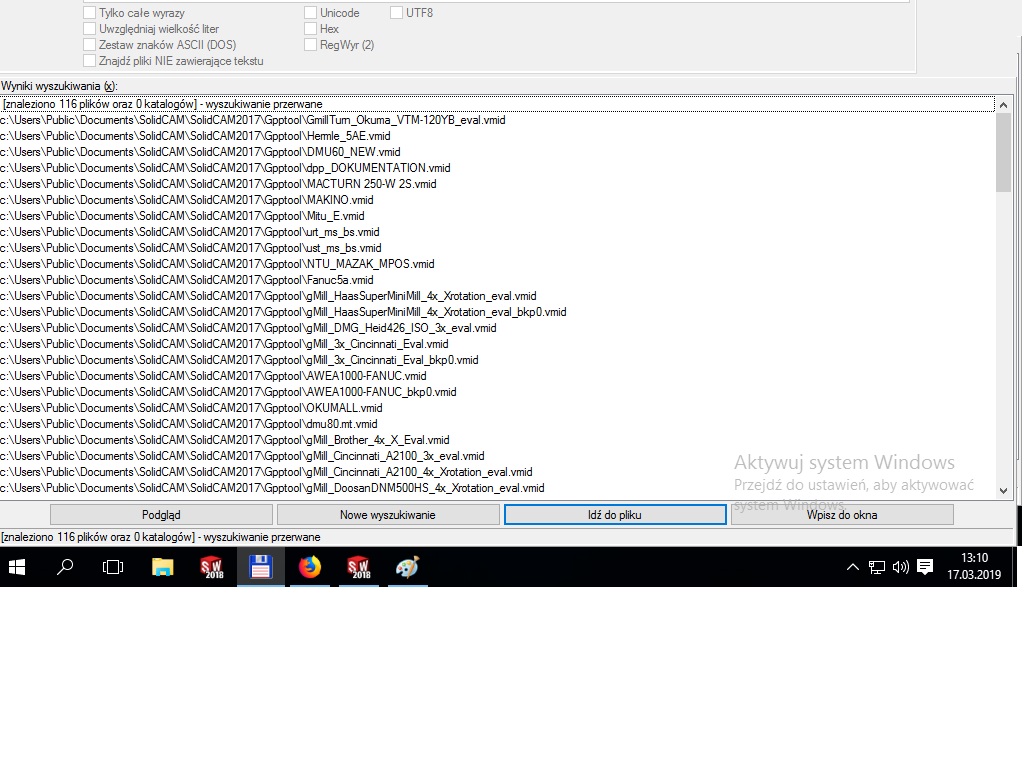
Task: Choose the NTU_MAZAK_MPOS.vmid result
Action: [x=497, y=264]
